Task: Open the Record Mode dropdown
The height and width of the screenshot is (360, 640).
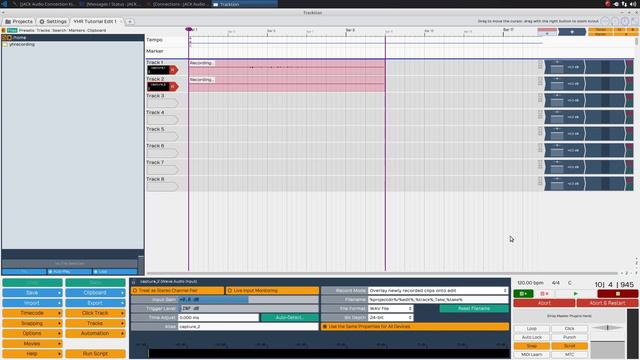Action: (x=438, y=291)
